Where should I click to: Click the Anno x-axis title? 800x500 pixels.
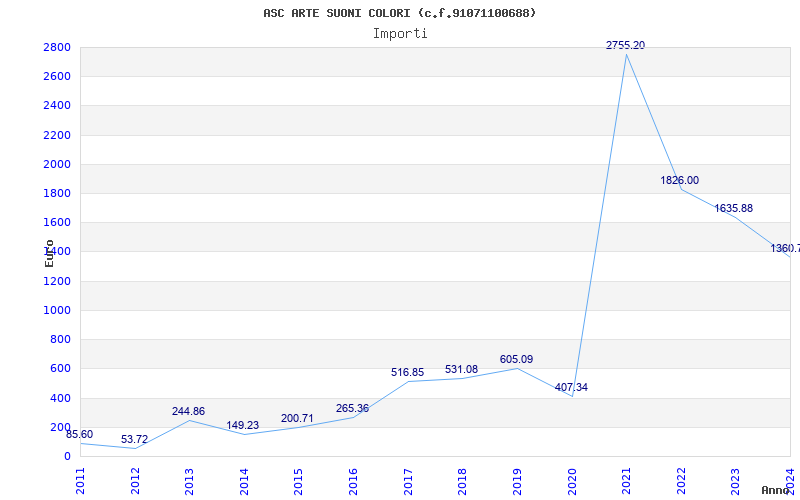[776, 490]
